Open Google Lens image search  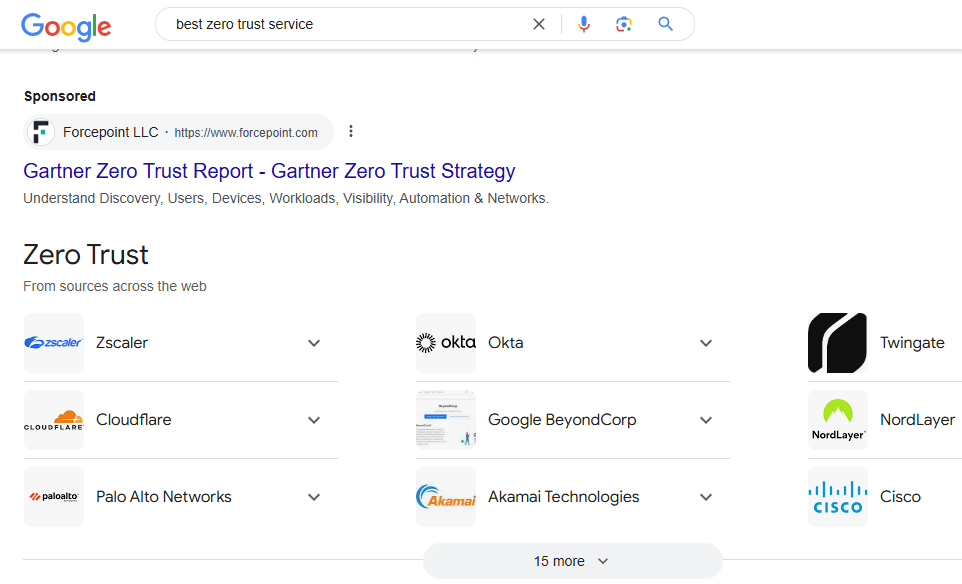(x=624, y=24)
